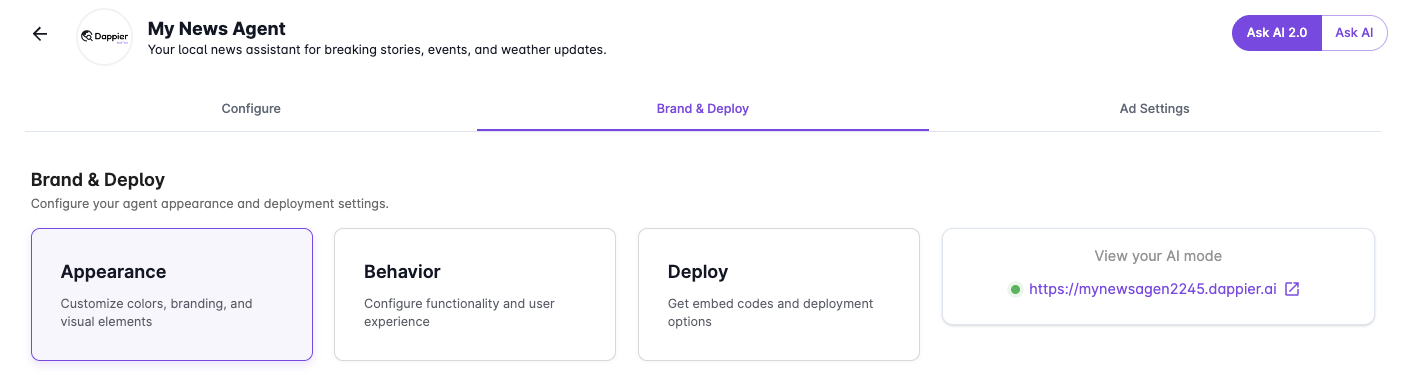This screenshot has height=375, width=1403.
Task: Select the Brand & Deploy tab
Action: [703, 108]
